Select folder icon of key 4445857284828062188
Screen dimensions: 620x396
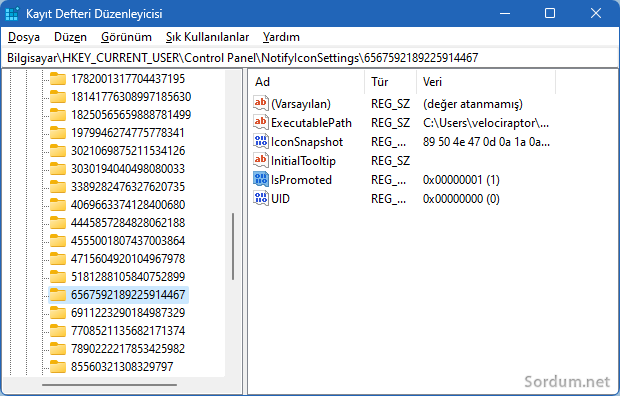coord(58,223)
